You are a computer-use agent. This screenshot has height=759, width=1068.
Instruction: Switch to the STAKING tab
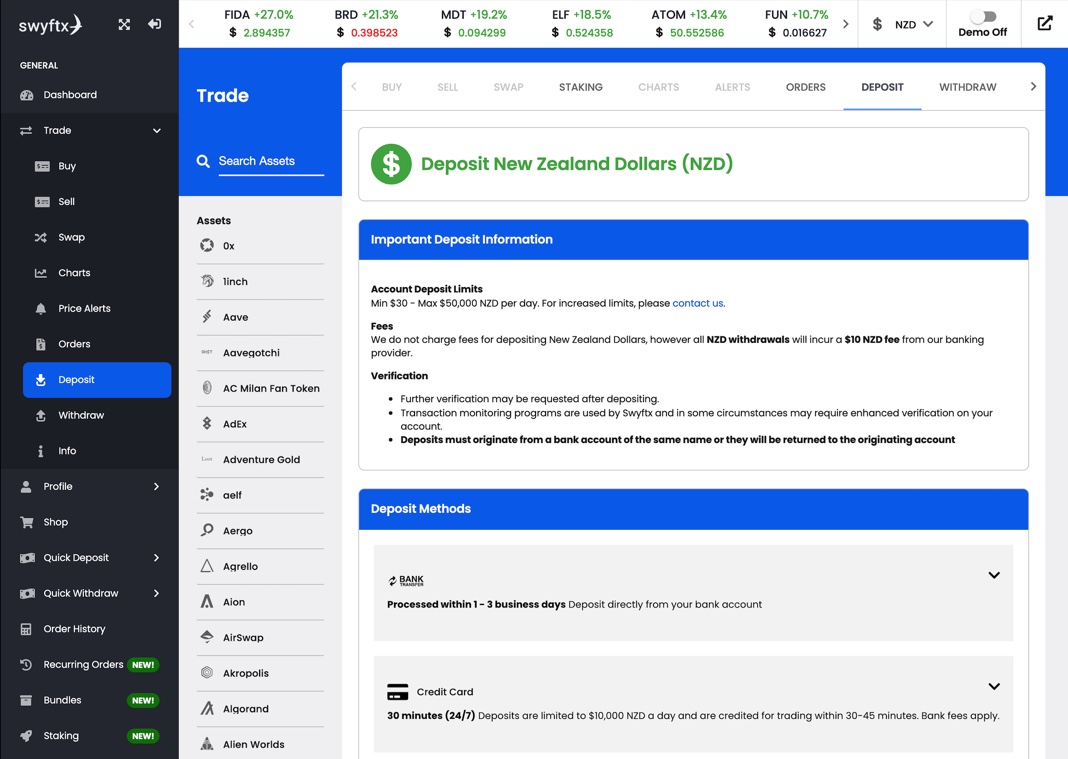tap(581, 87)
